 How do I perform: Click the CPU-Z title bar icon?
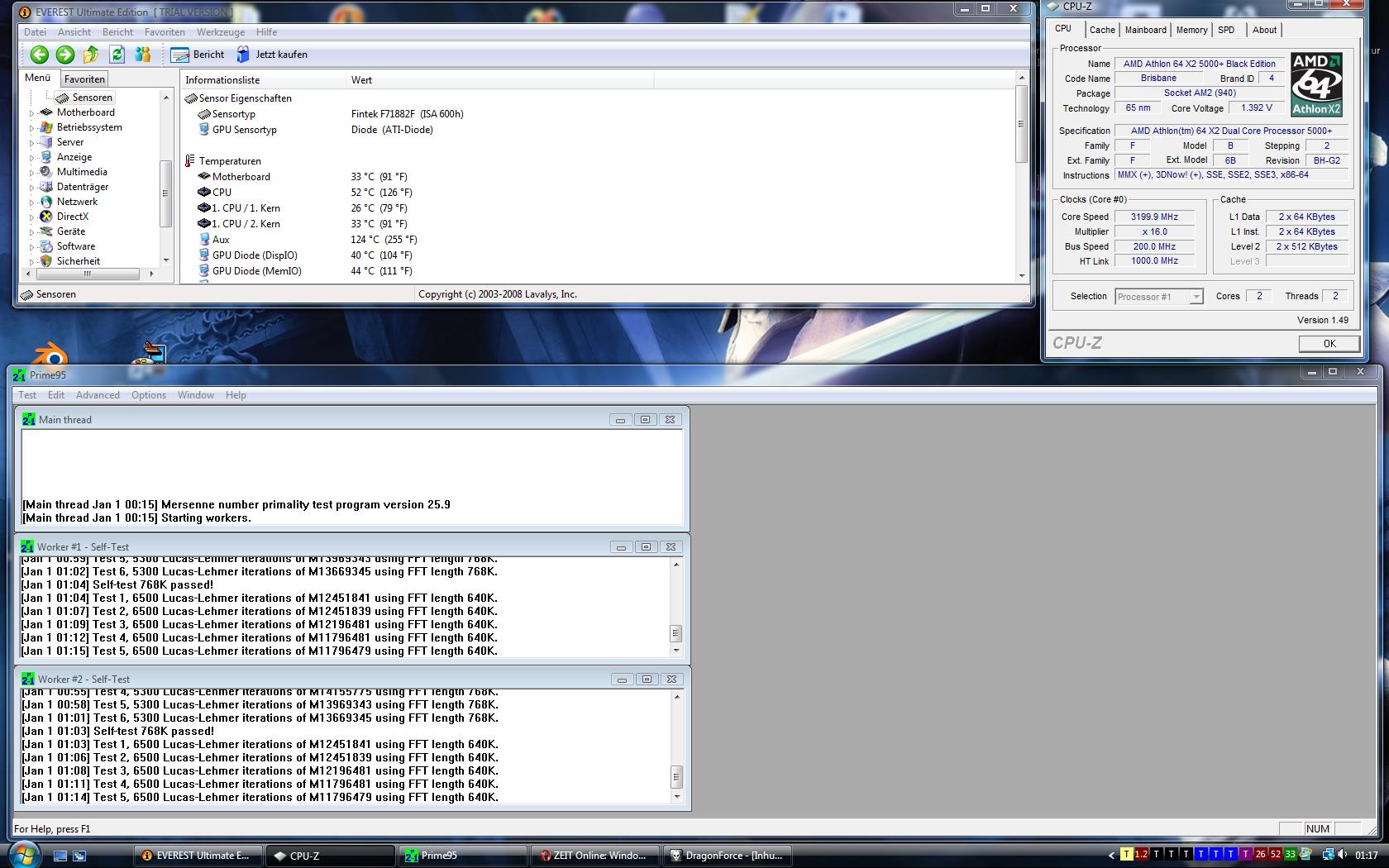pos(1052,6)
